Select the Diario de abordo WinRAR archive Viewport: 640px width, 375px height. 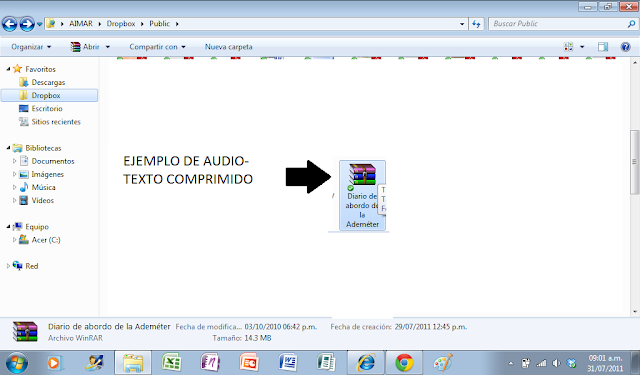click(x=362, y=195)
